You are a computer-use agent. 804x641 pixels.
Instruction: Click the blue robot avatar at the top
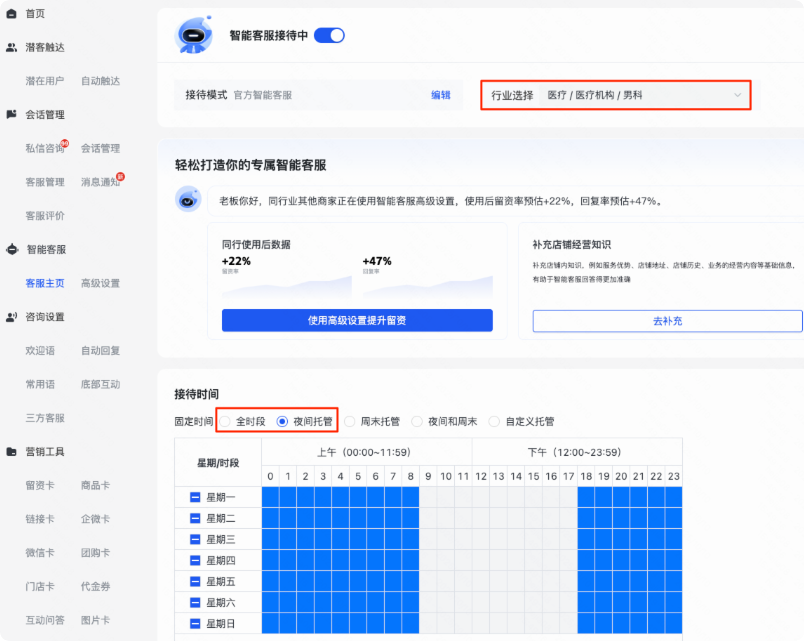tap(193, 35)
